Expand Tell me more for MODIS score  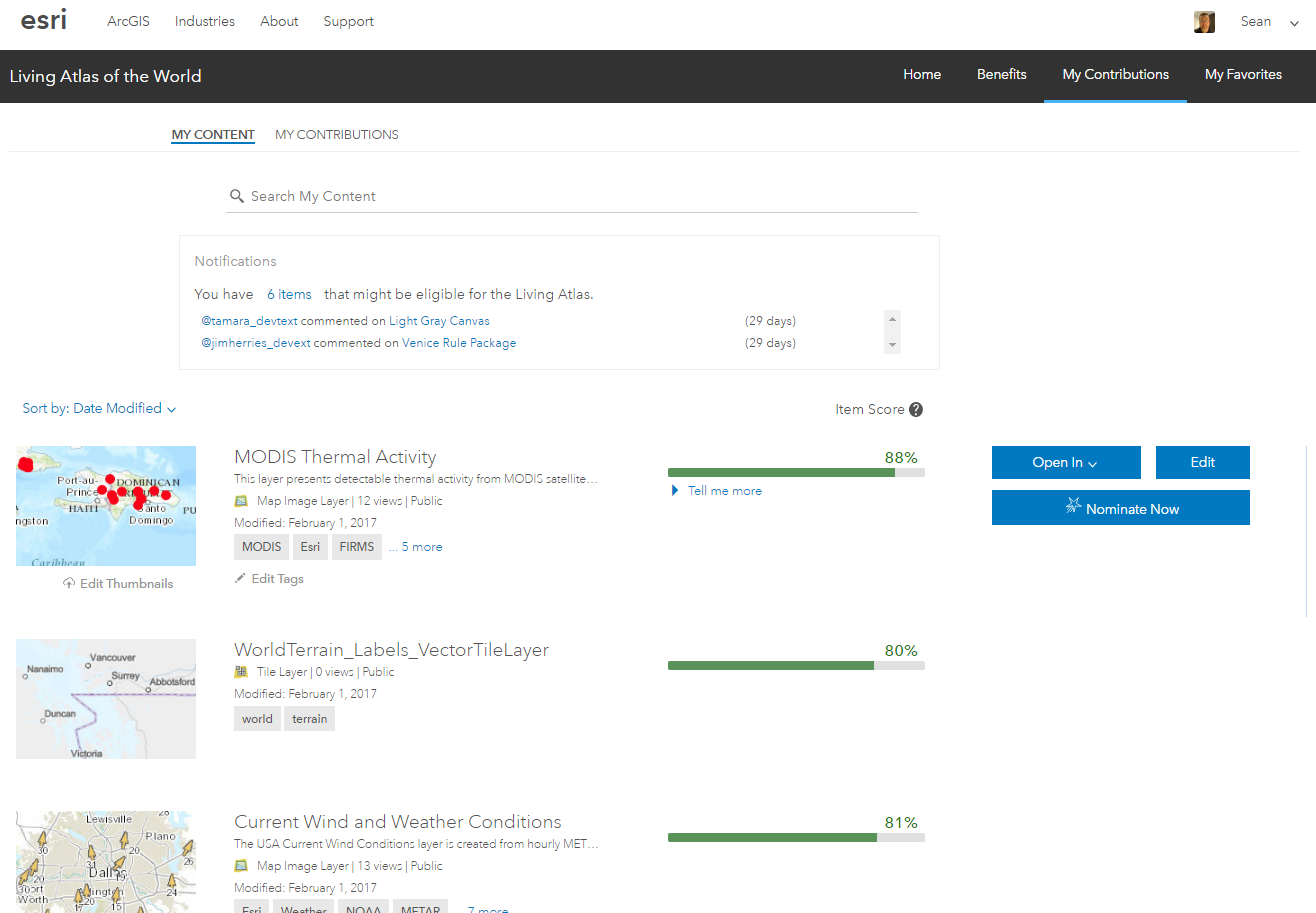click(717, 491)
